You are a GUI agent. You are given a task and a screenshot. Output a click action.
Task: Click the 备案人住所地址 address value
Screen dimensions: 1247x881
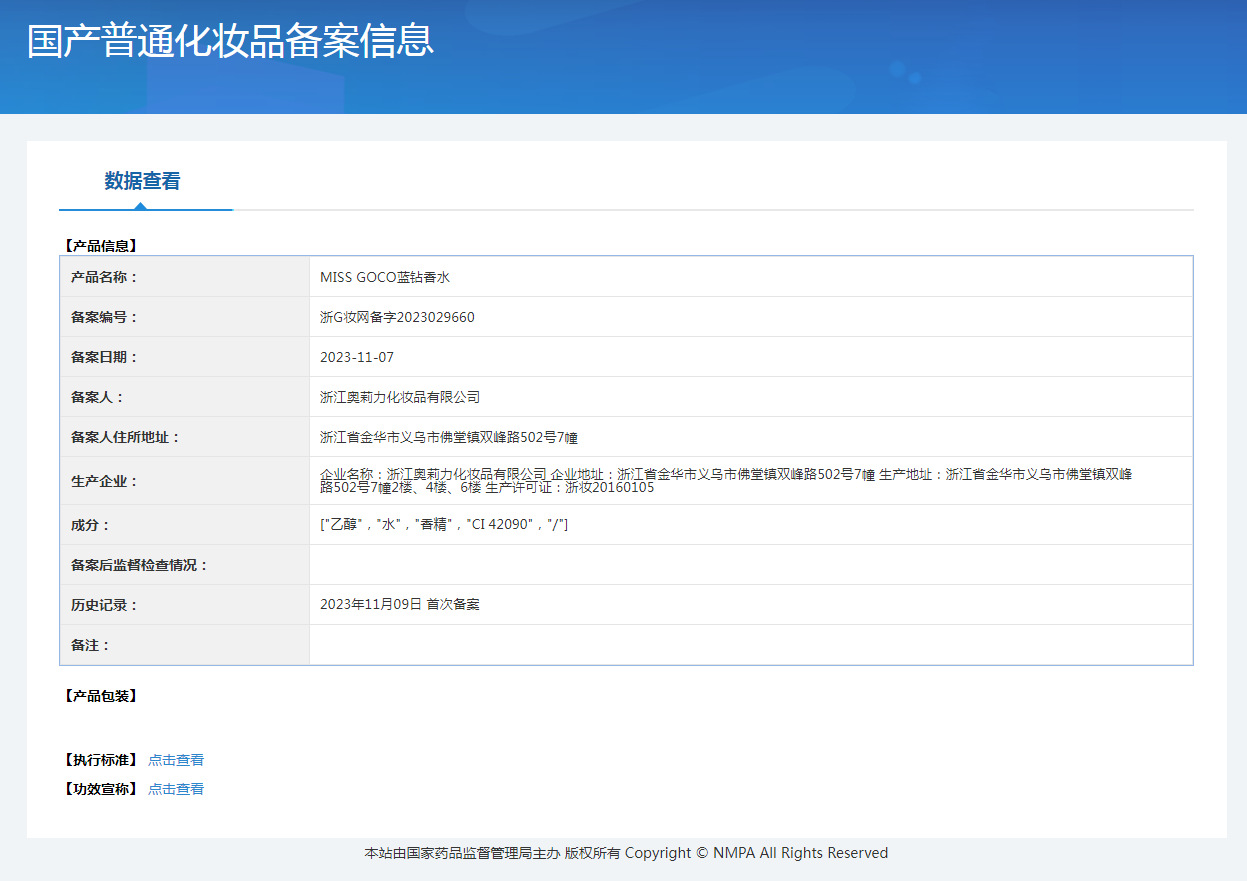pyautogui.click(x=449, y=437)
